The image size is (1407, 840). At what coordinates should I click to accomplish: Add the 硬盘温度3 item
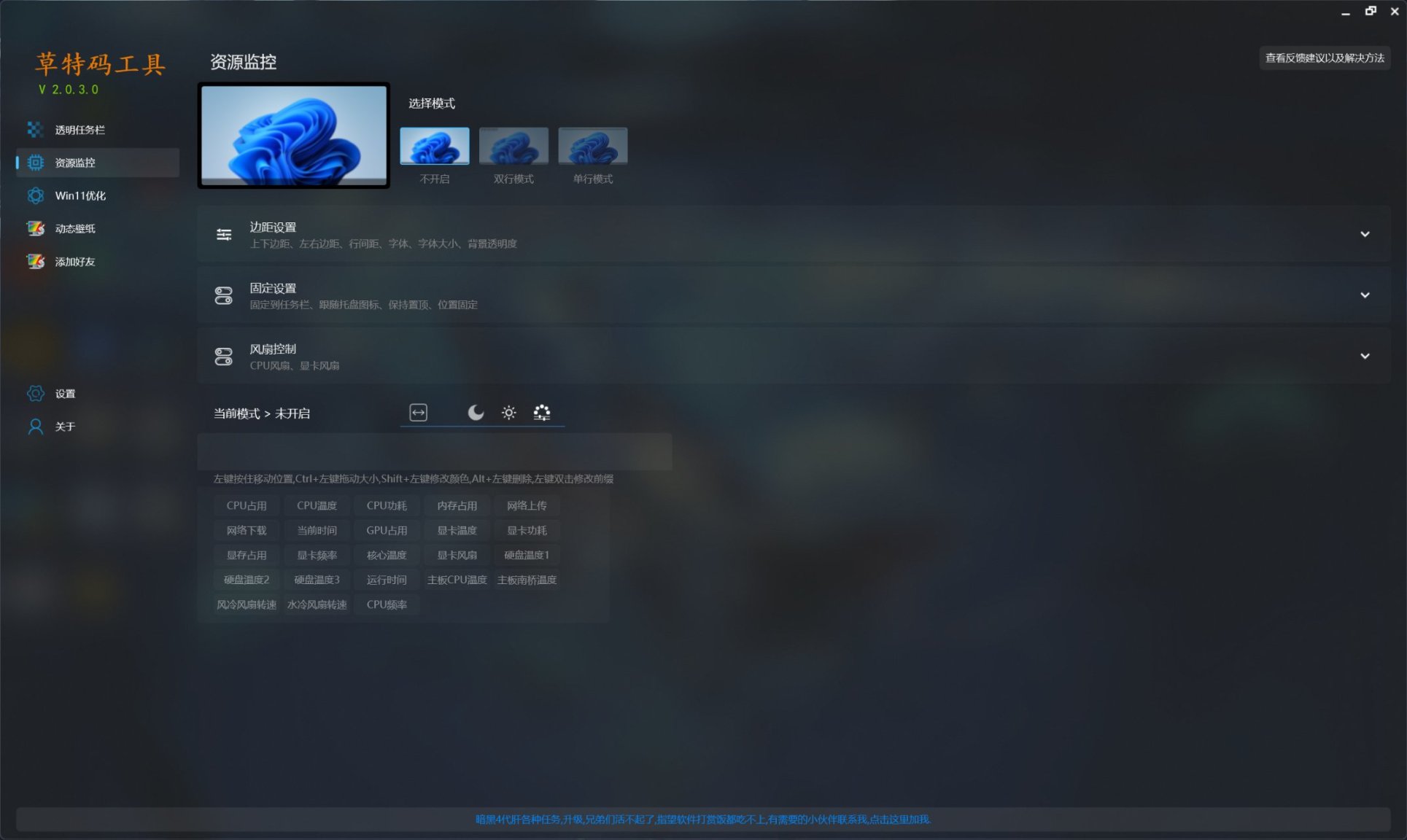[317, 580]
